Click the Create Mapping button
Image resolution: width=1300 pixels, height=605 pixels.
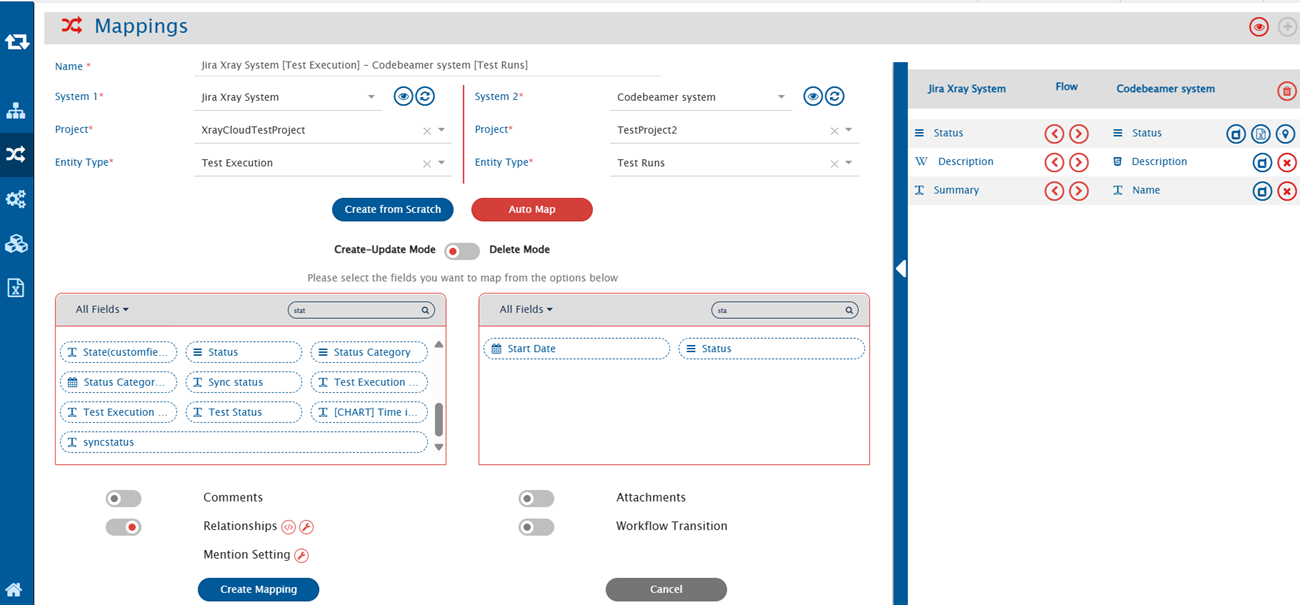pos(258,589)
